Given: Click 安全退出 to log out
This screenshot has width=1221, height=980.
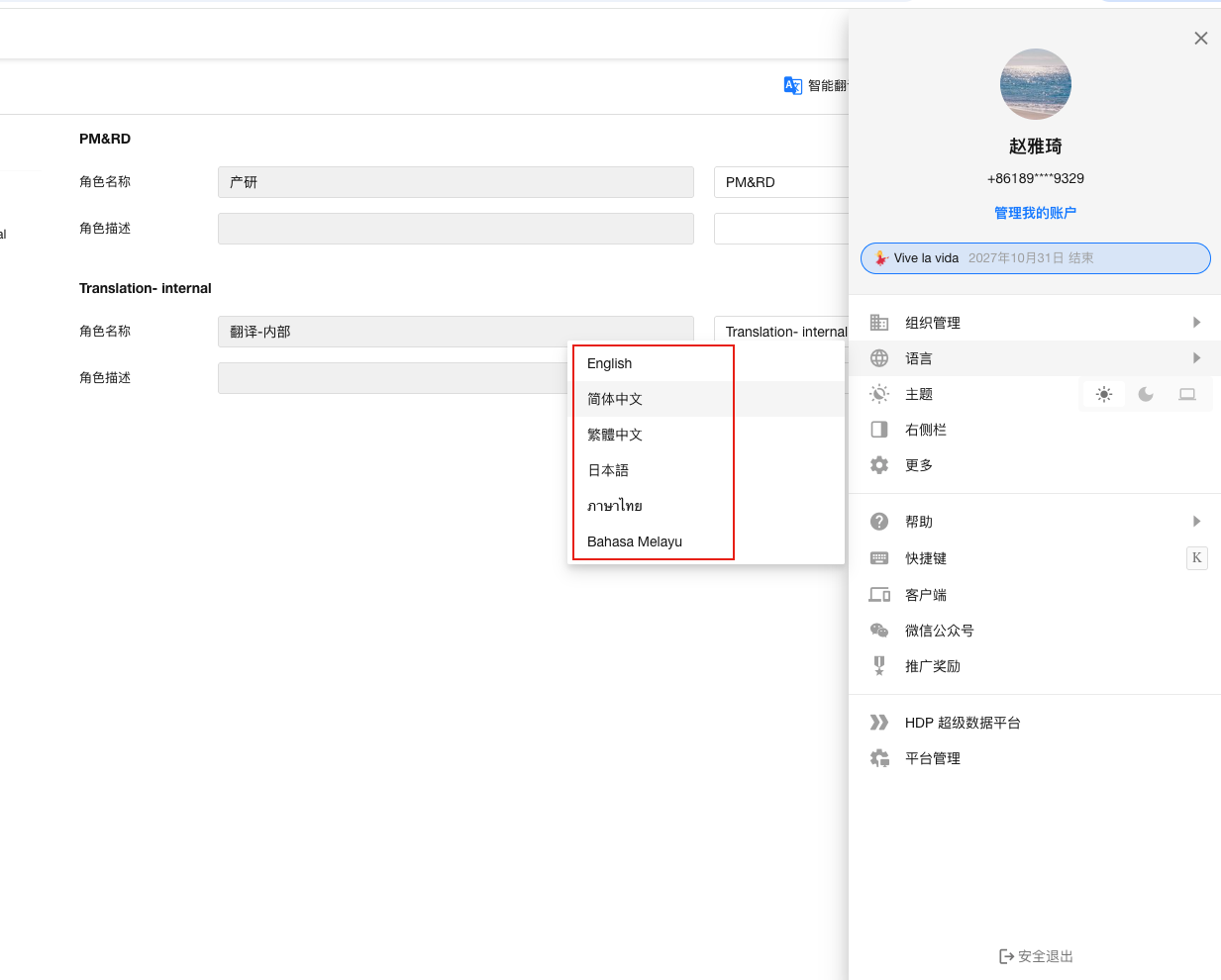Looking at the screenshot, I should click(x=1036, y=956).
